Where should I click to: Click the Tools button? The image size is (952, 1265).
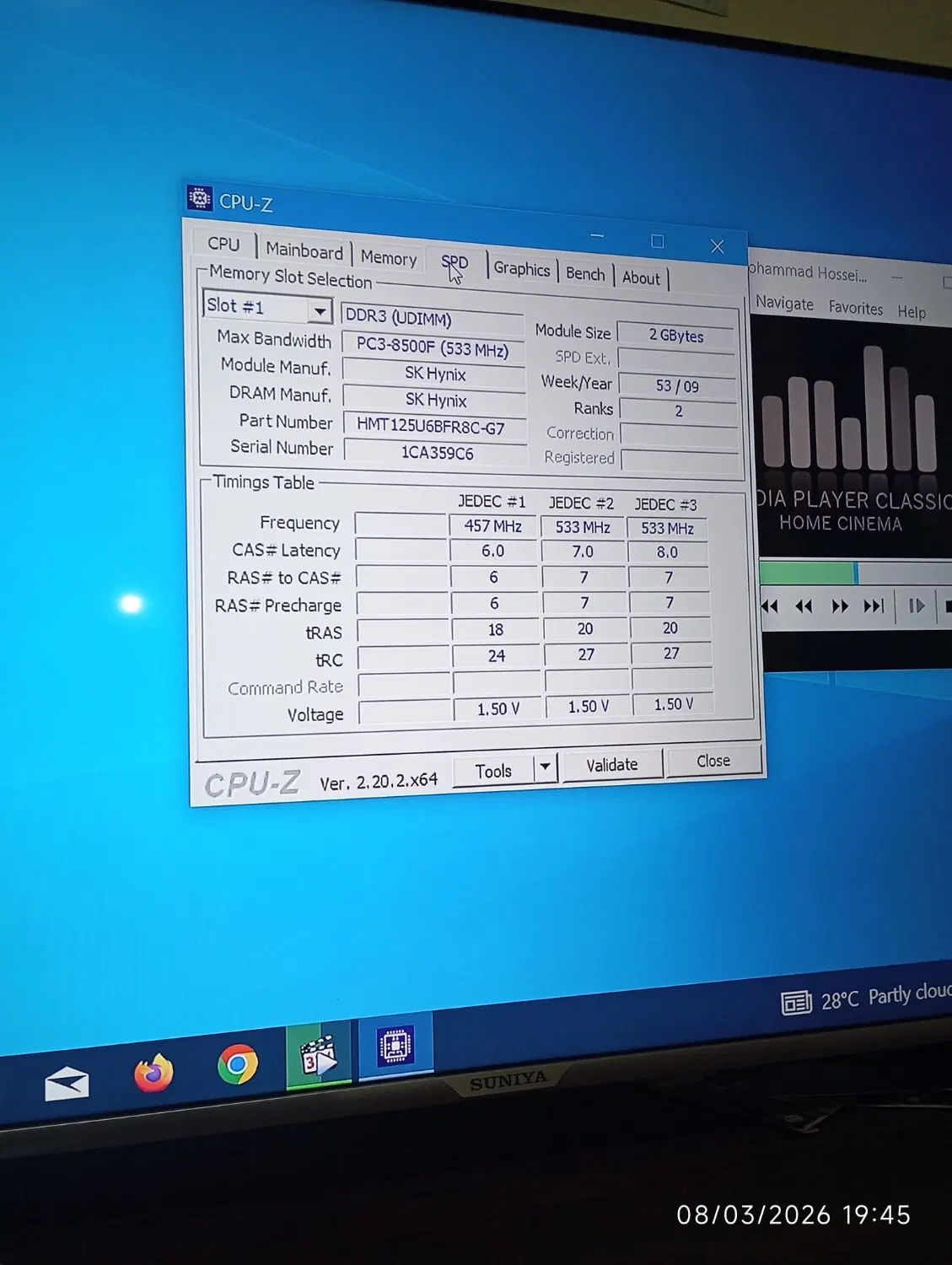click(x=493, y=771)
